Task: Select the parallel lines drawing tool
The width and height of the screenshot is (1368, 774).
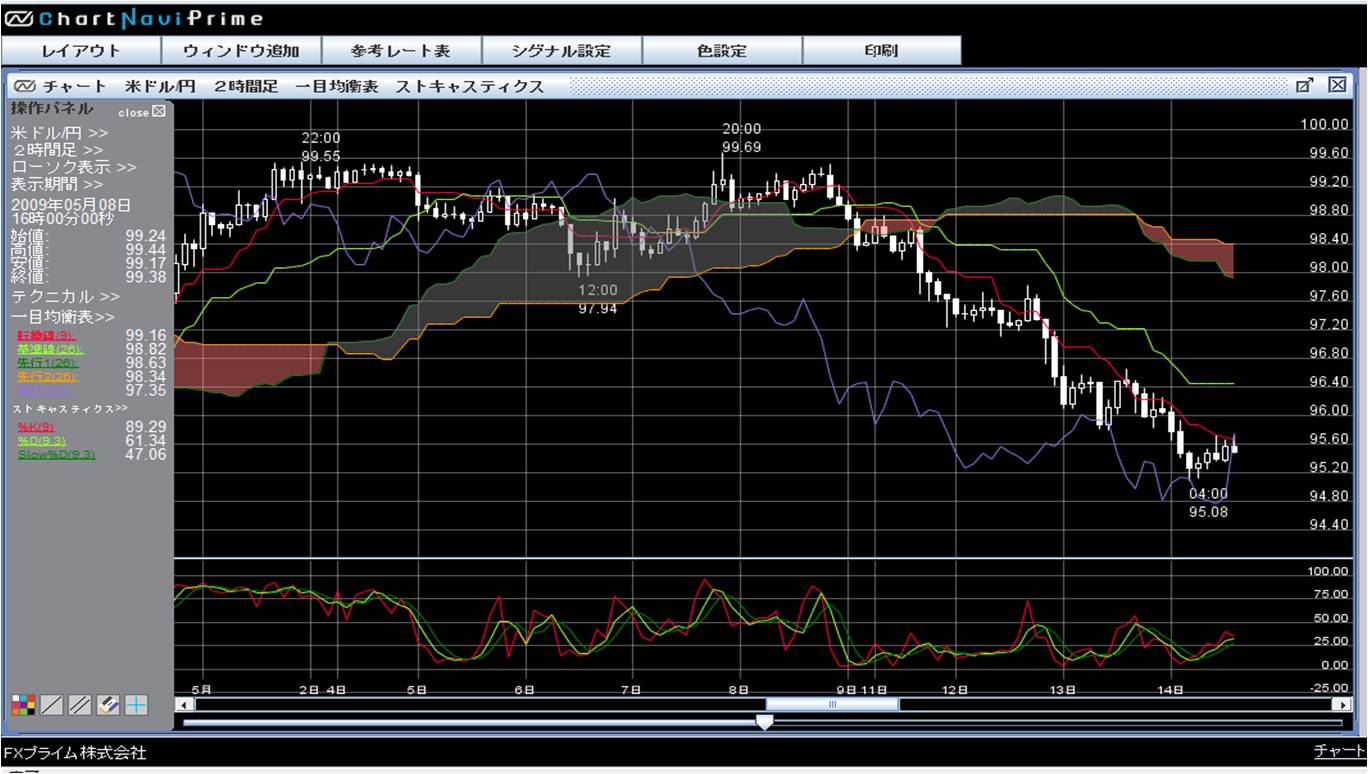Action: click(79, 705)
